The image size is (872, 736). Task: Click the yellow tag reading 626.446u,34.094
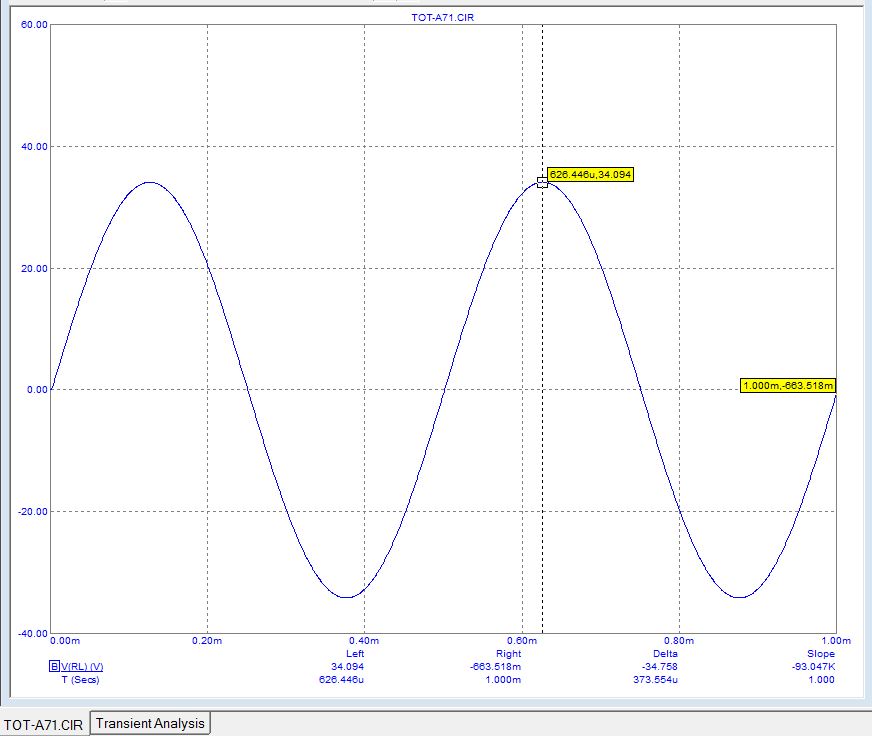tap(590, 175)
